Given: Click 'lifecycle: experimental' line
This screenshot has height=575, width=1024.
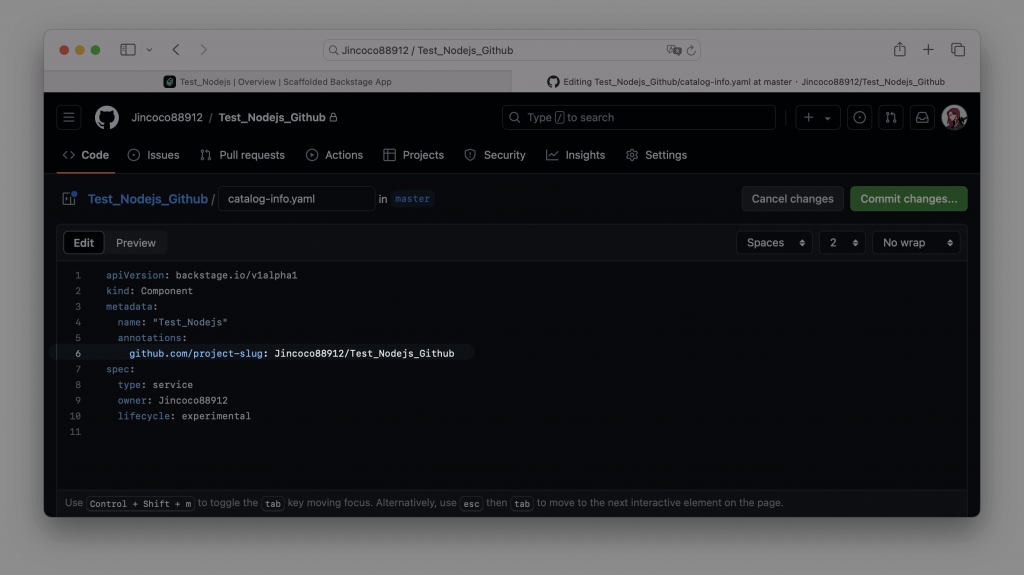Looking at the screenshot, I should tap(184, 416).
